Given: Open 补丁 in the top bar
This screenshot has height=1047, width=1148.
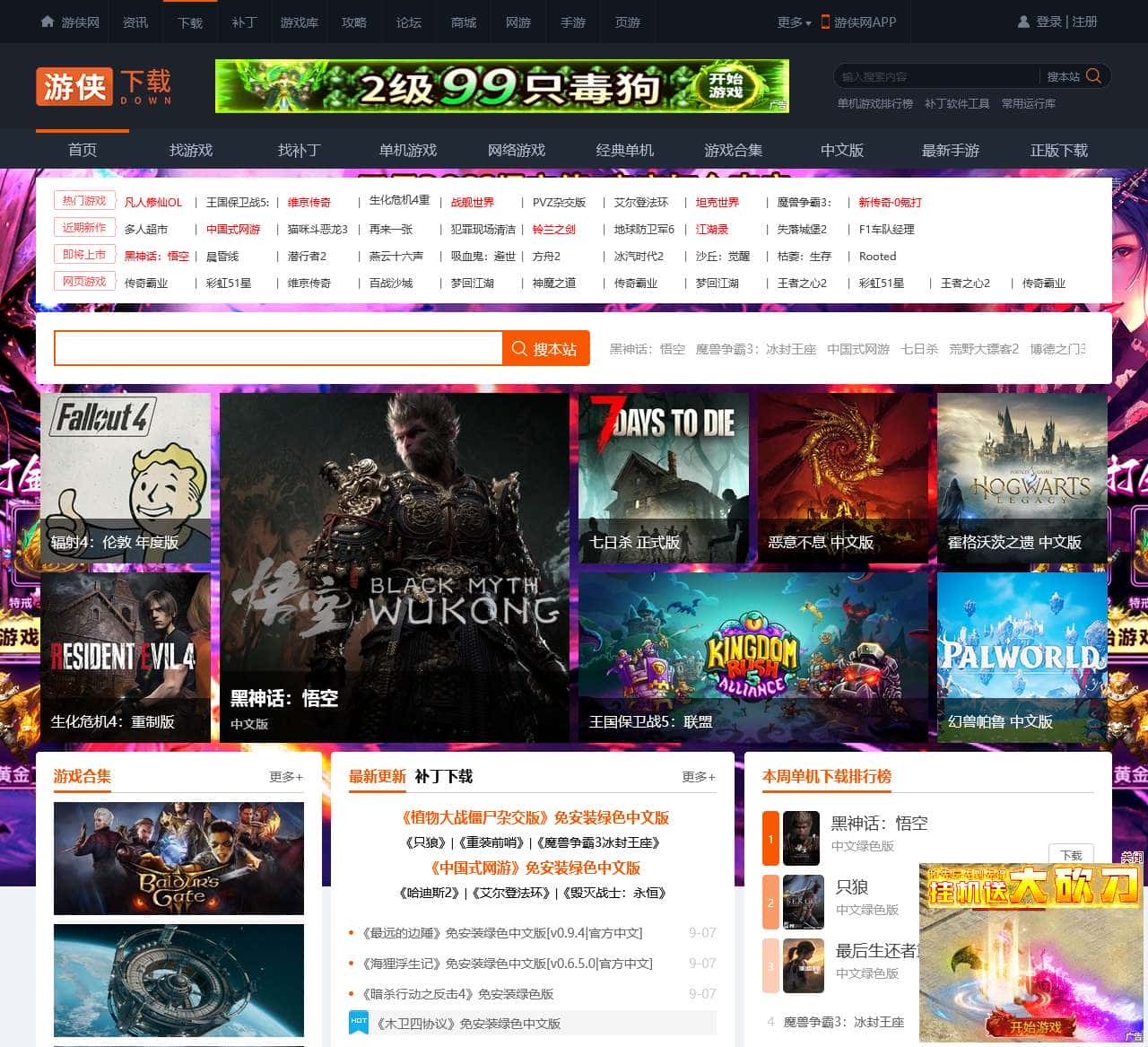Looking at the screenshot, I should pyautogui.click(x=244, y=22).
